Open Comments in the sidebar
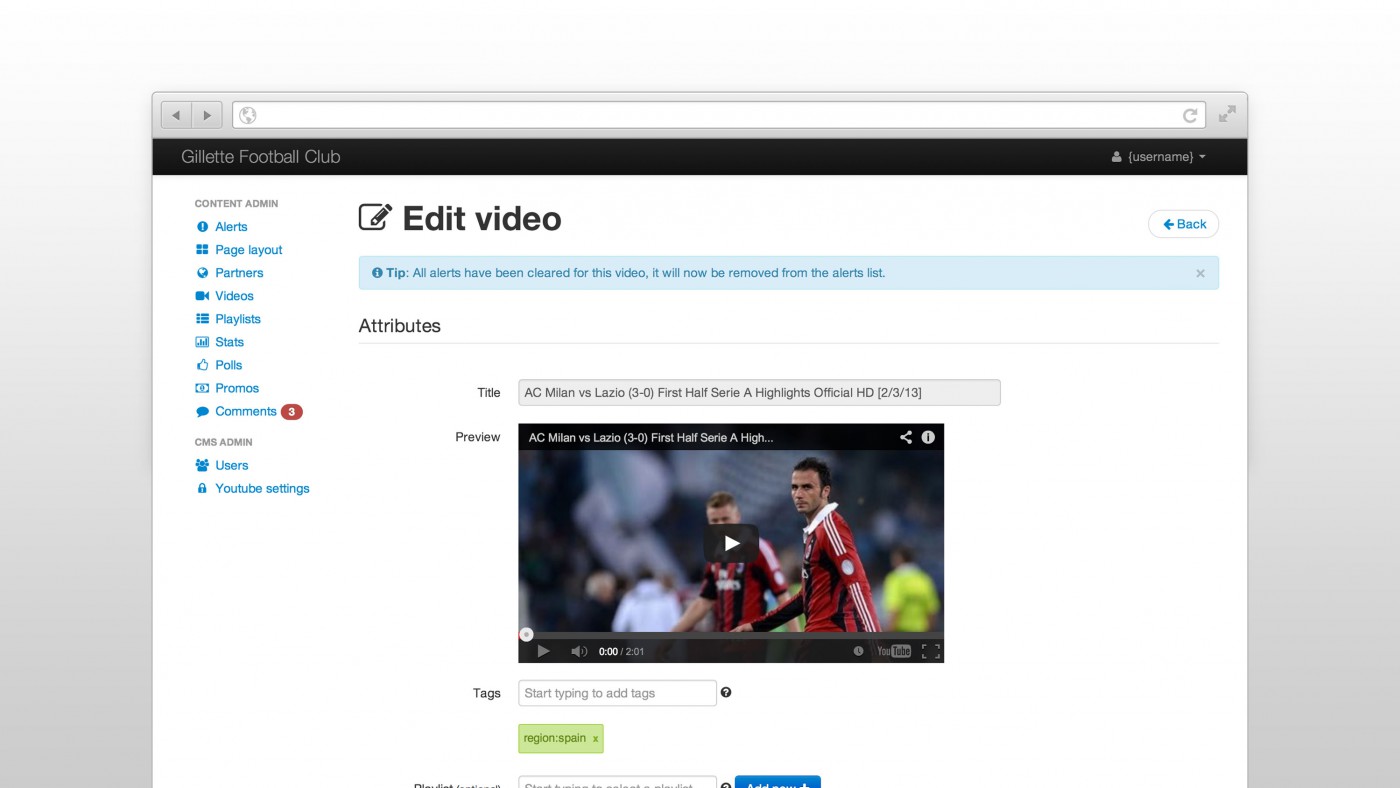1400x788 pixels. [x=245, y=411]
